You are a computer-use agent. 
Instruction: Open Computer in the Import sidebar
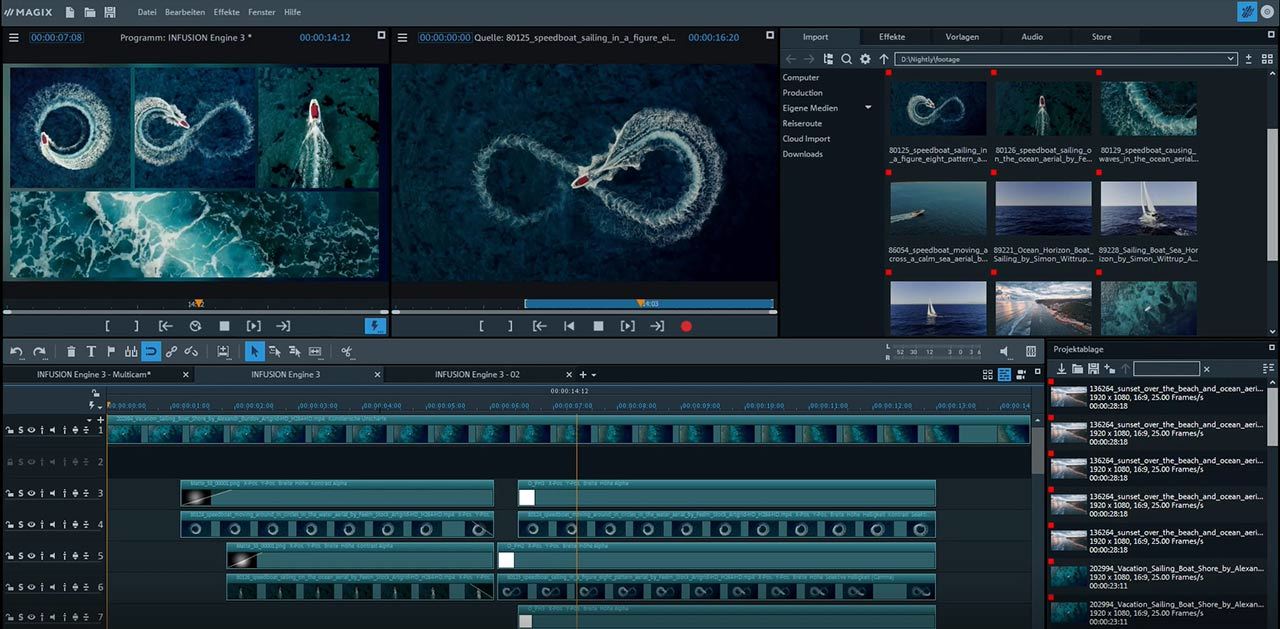[x=801, y=77]
